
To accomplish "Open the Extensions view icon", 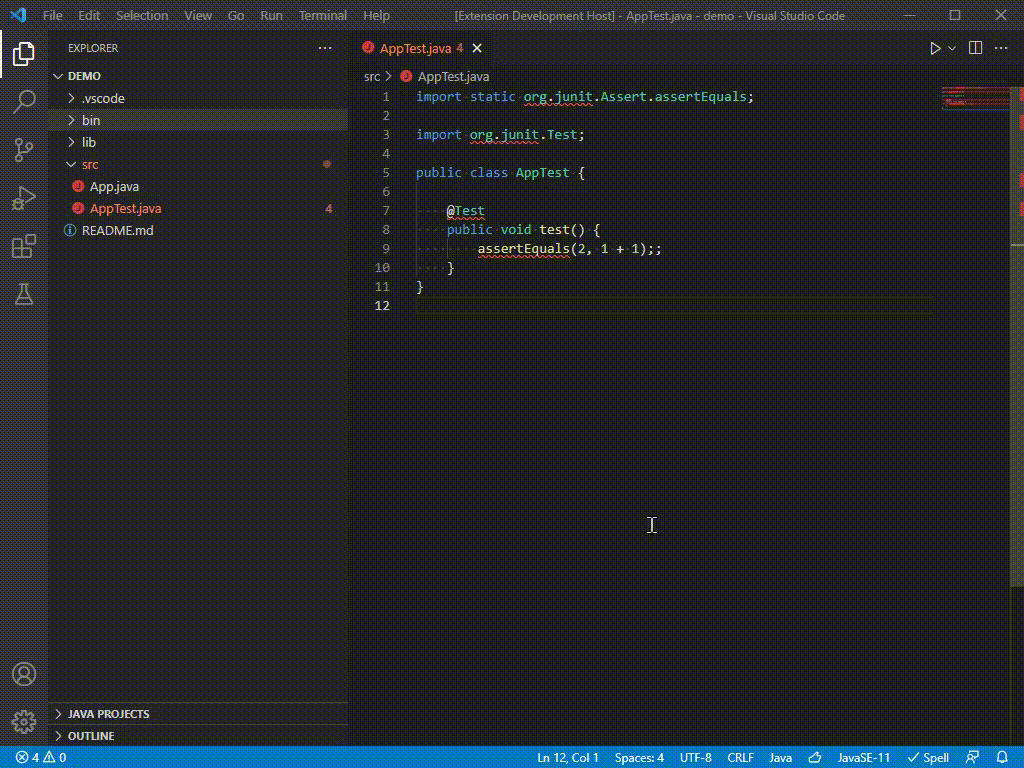I will pos(23,246).
